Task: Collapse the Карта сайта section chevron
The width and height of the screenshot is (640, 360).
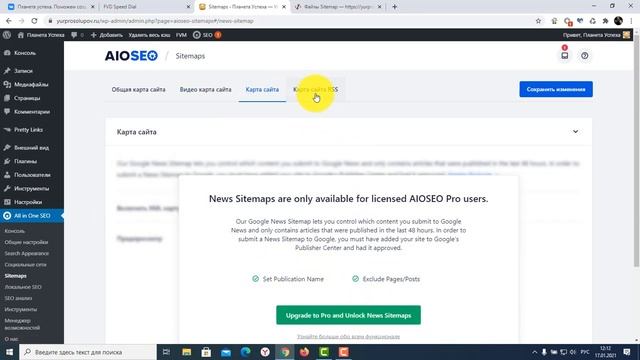Action: (x=575, y=132)
